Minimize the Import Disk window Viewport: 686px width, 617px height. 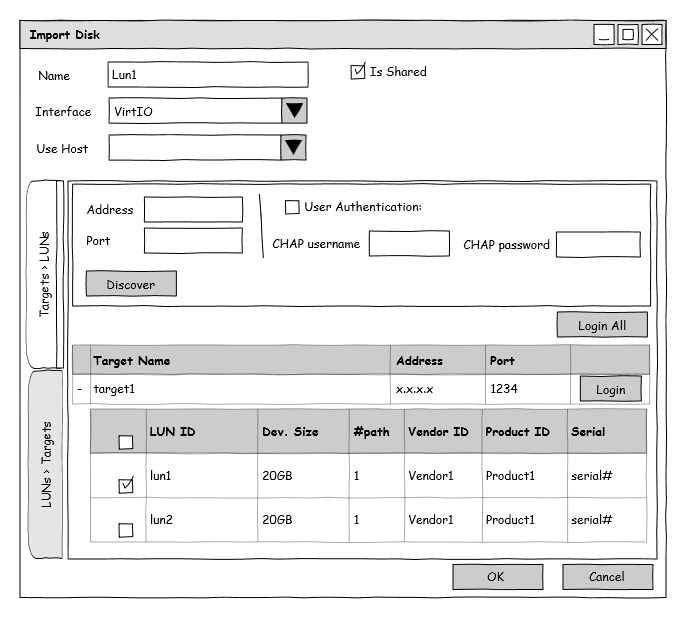click(604, 35)
